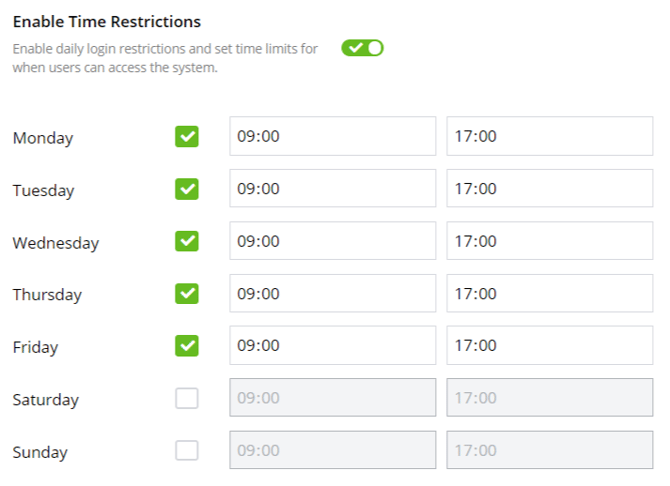Click Saturday start time field

[332, 398]
